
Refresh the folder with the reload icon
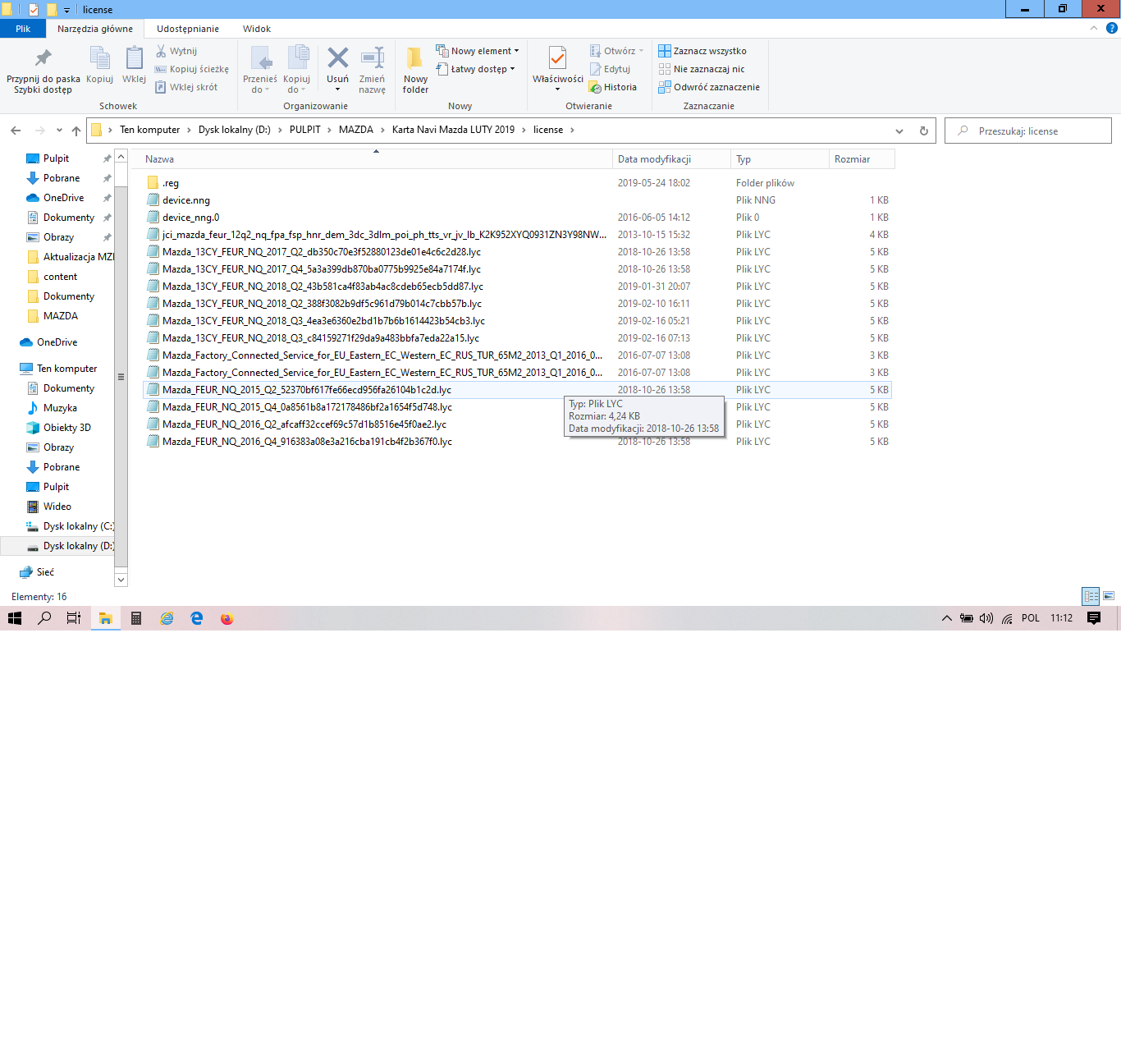[923, 131]
